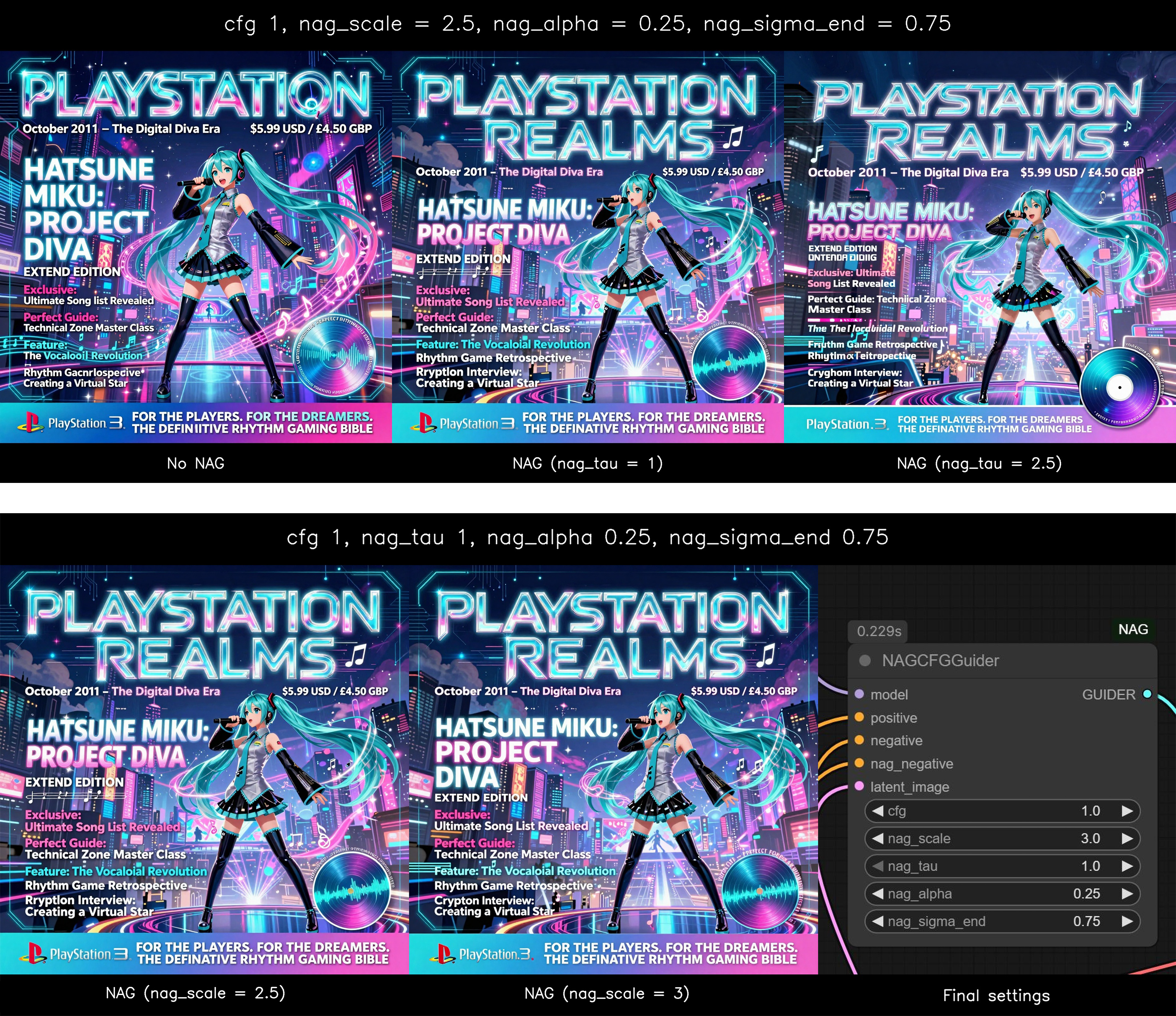
Task: Decrease cfg with the left arrow
Action: [878, 811]
